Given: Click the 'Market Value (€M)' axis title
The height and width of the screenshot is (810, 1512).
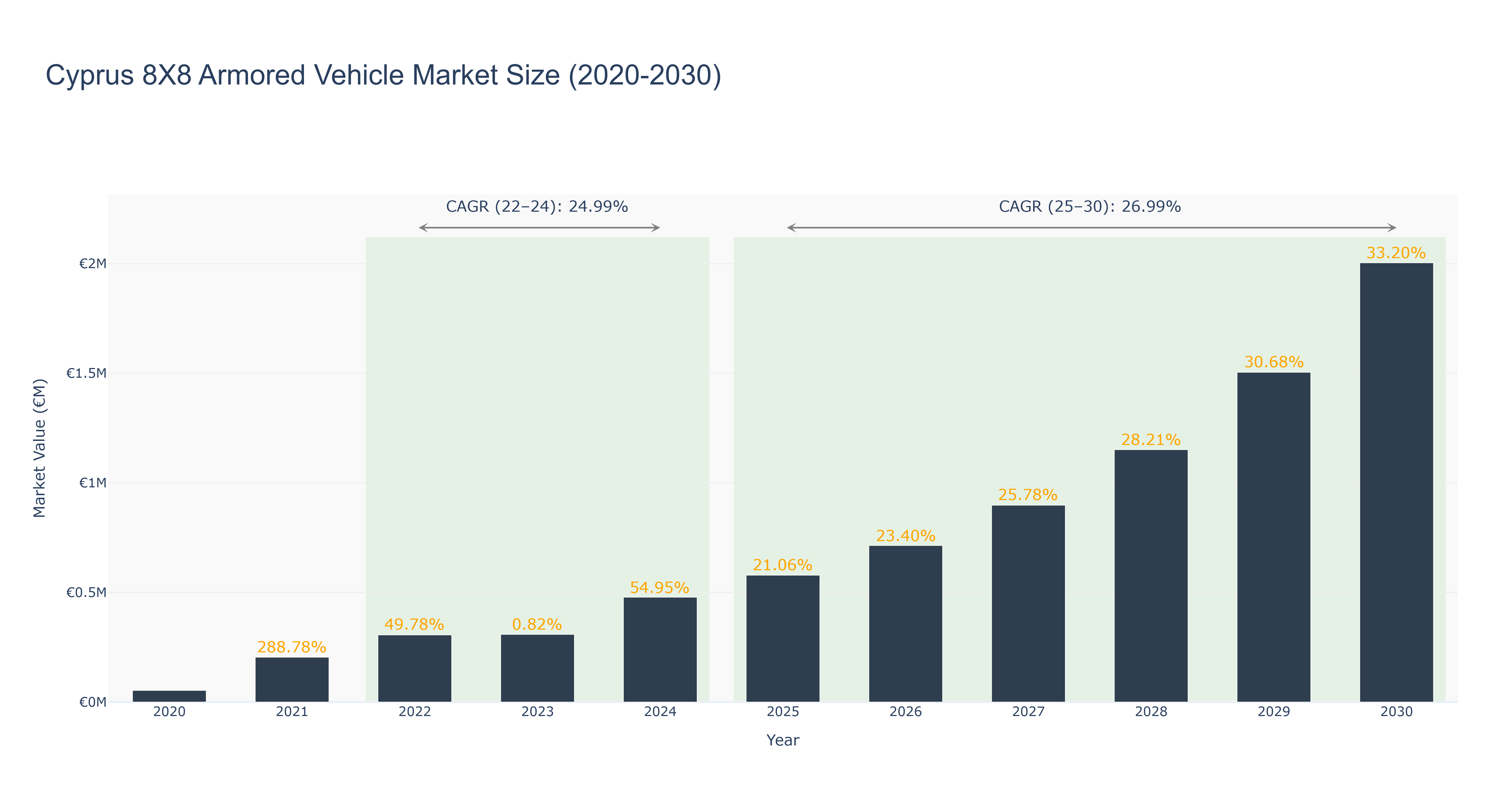Looking at the screenshot, I should tap(39, 448).
